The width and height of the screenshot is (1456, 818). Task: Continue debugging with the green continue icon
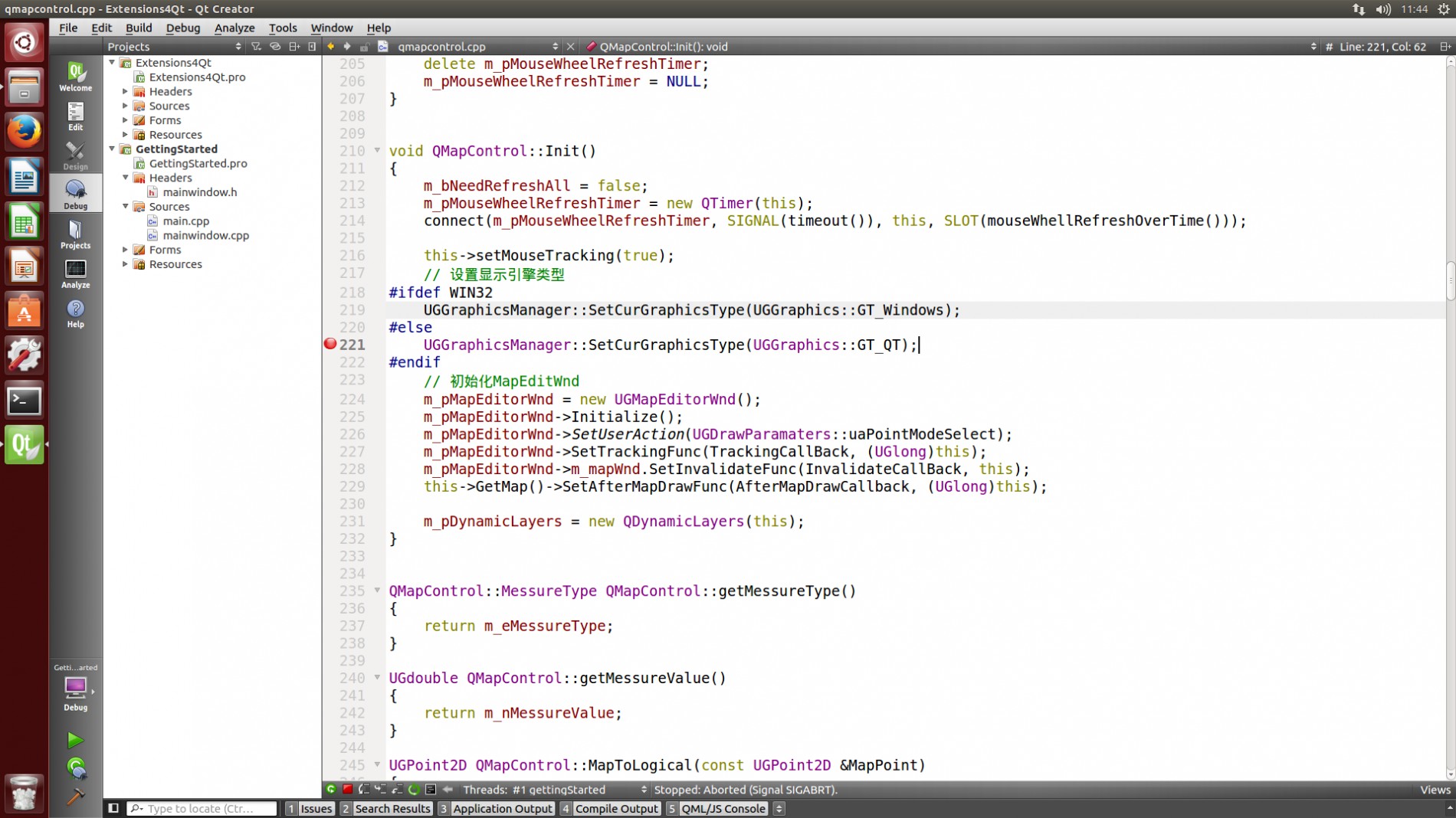pos(331,789)
